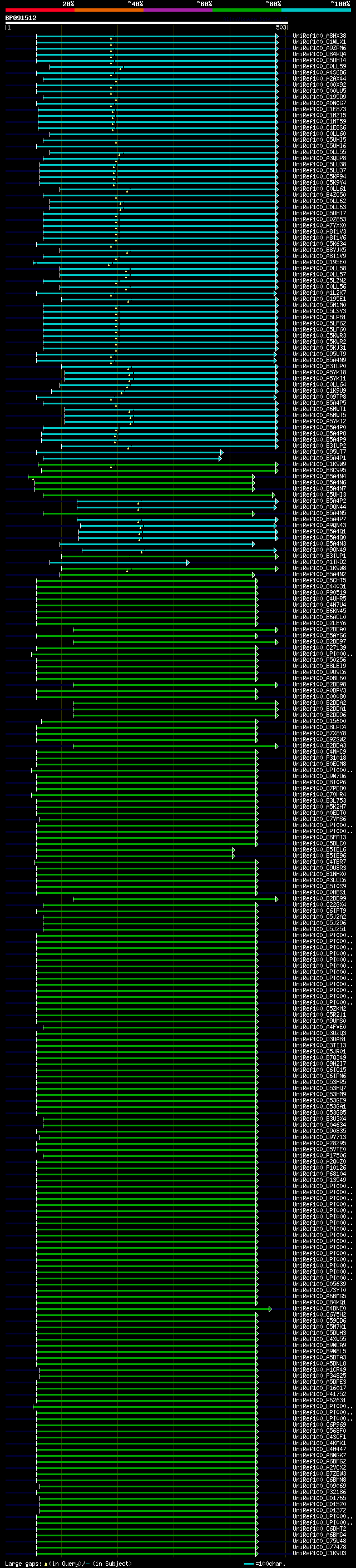Select hit label UniRef100_B6KN45
Screen dimensions: 356x1568
(x=319, y=611)
